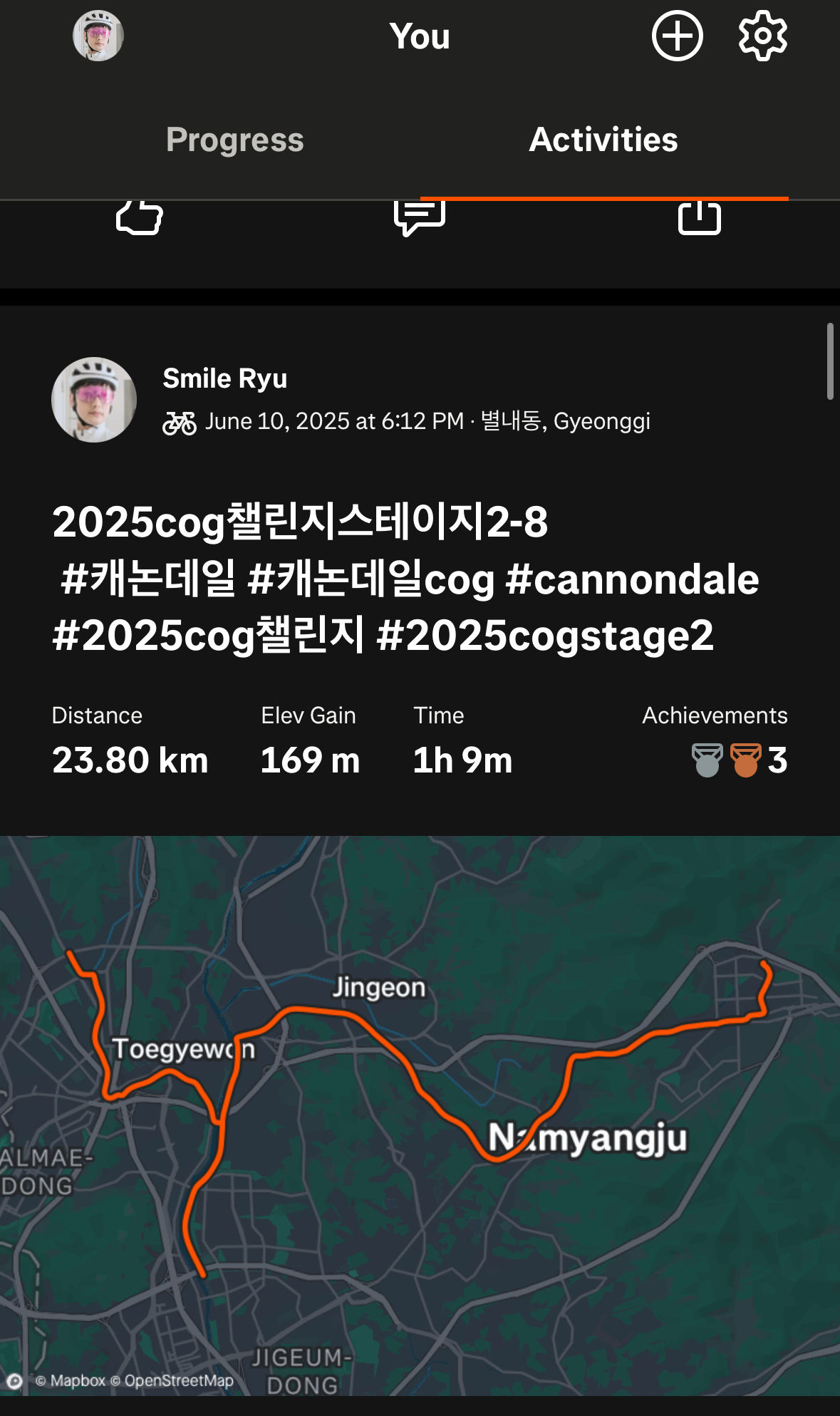The height and width of the screenshot is (1416, 840).
Task: Open the profile avatar in header
Action: [x=98, y=36]
